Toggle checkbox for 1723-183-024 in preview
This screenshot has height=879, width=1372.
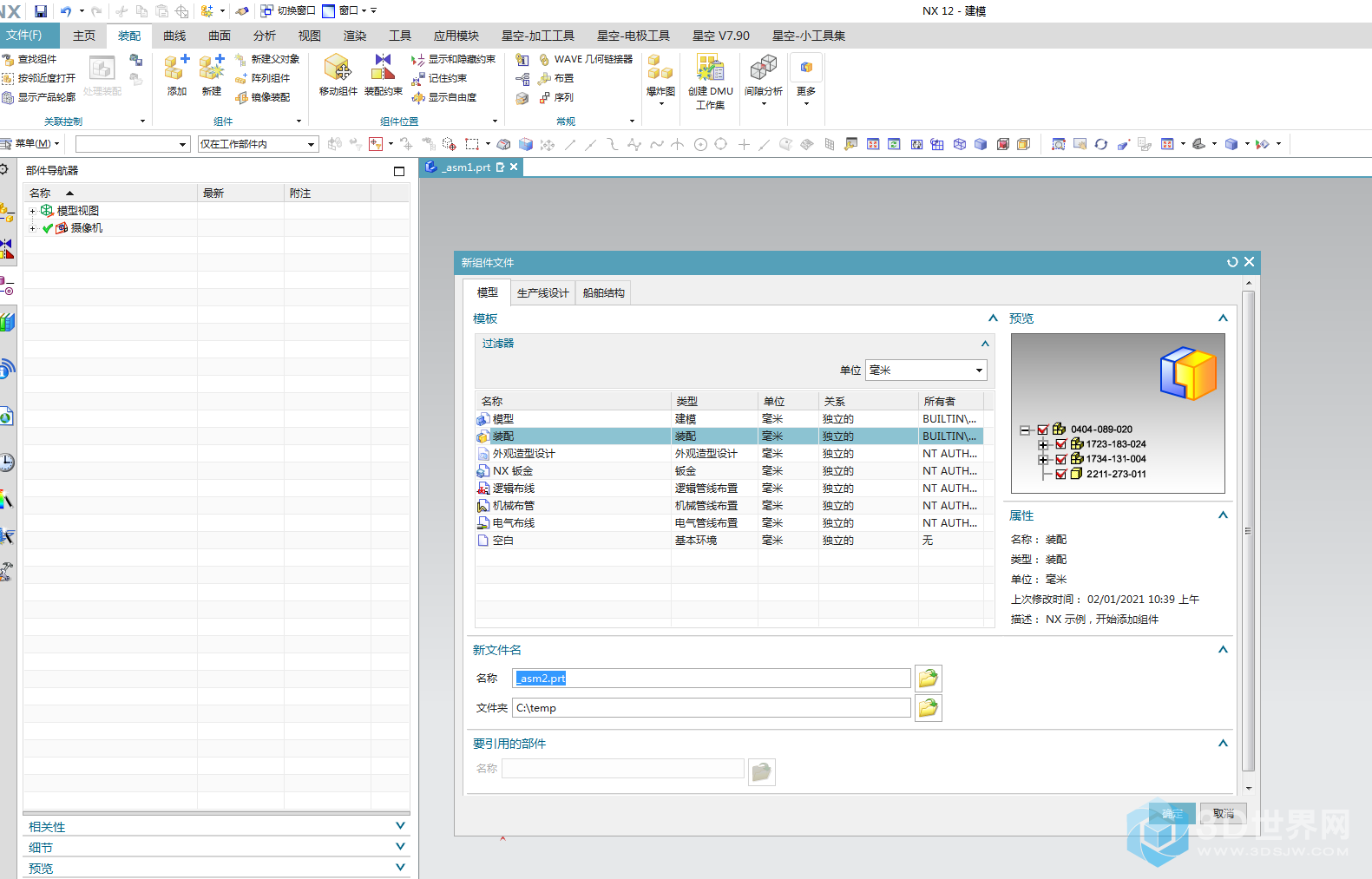[x=1060, y=444]
